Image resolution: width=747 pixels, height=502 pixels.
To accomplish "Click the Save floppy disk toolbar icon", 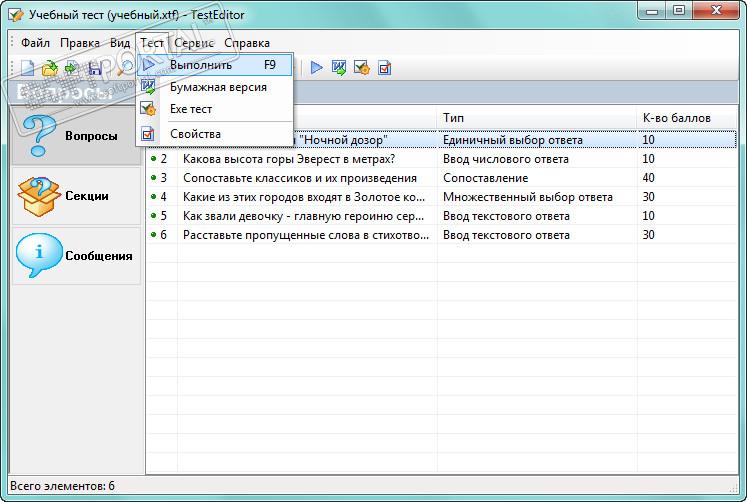I will point(94,68).
